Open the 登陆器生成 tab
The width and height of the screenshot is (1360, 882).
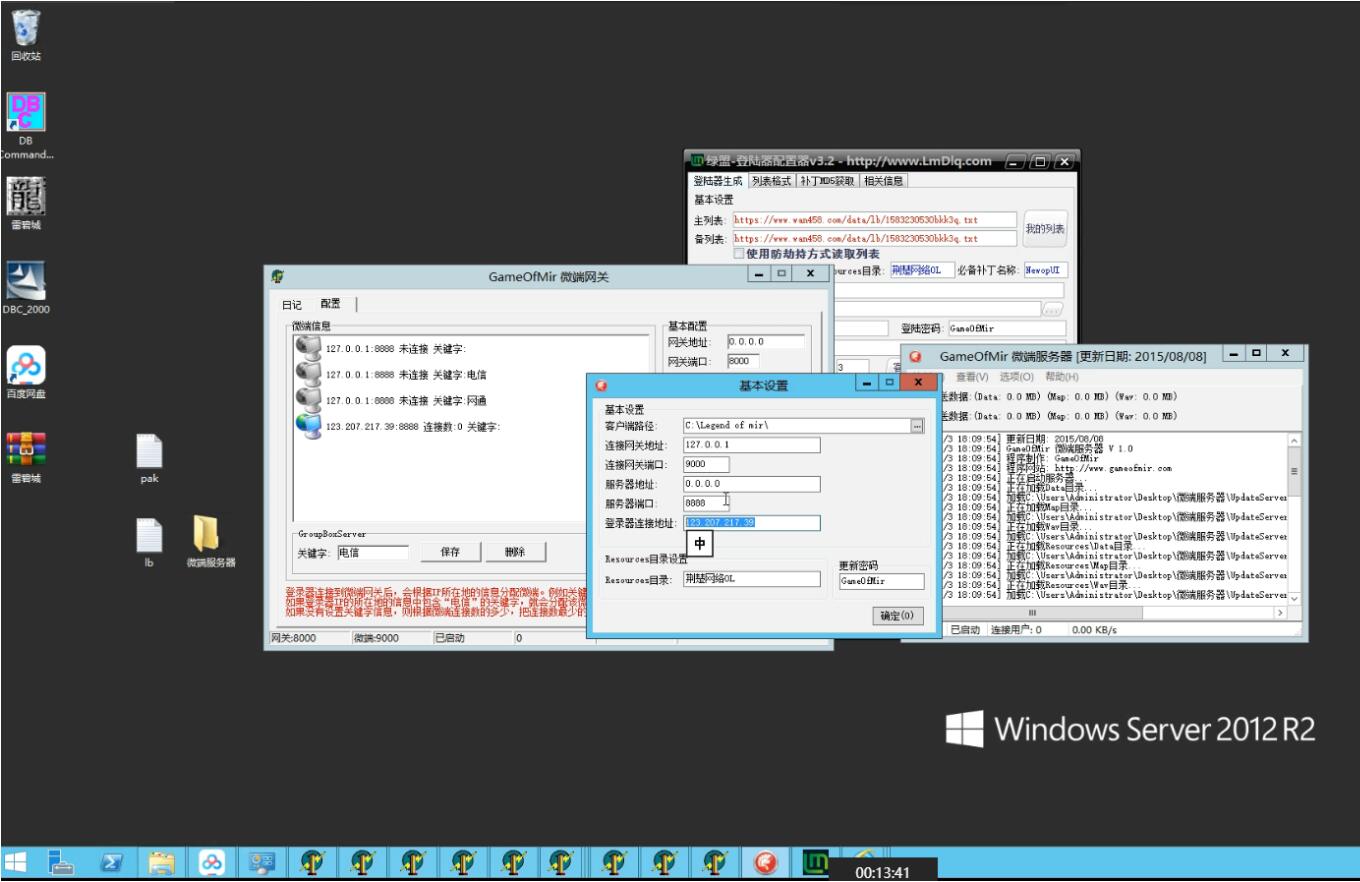tap(718, 181)
